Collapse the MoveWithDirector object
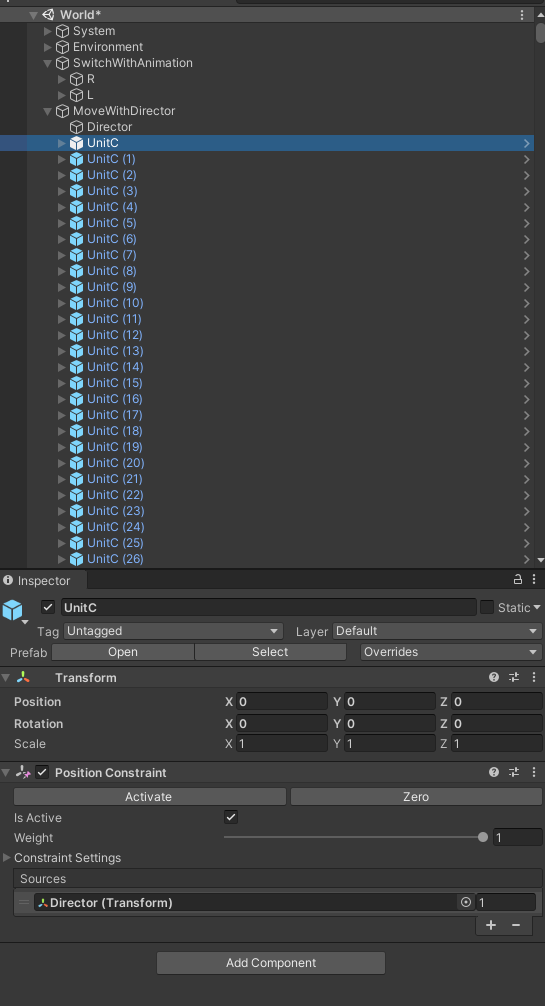The image size is (545, 1006). click(48, 111)
